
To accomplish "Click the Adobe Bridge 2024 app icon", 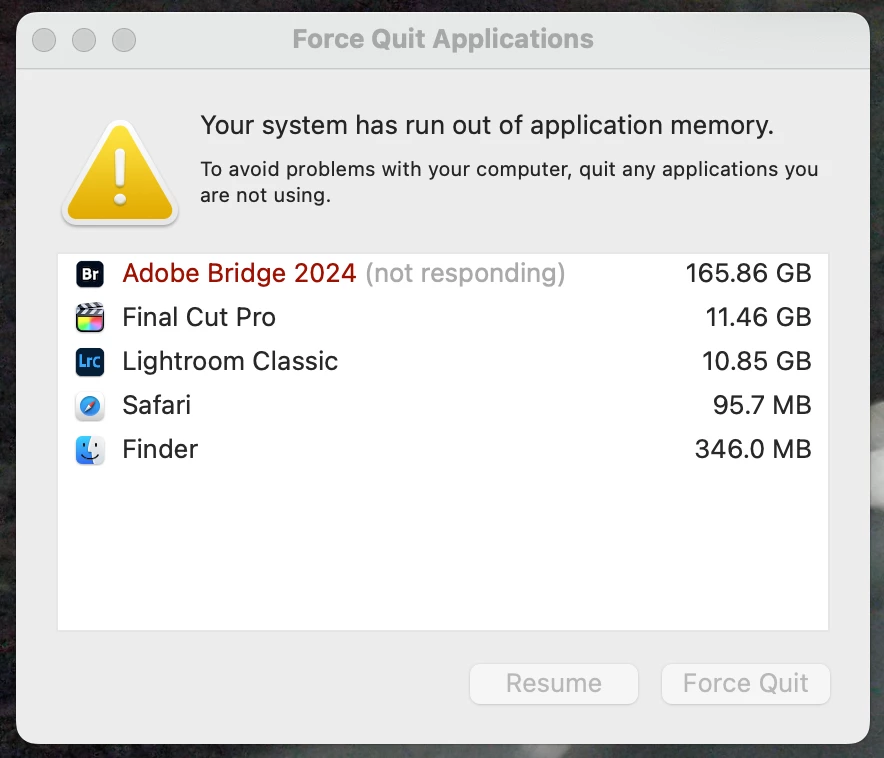I will 90,274.
